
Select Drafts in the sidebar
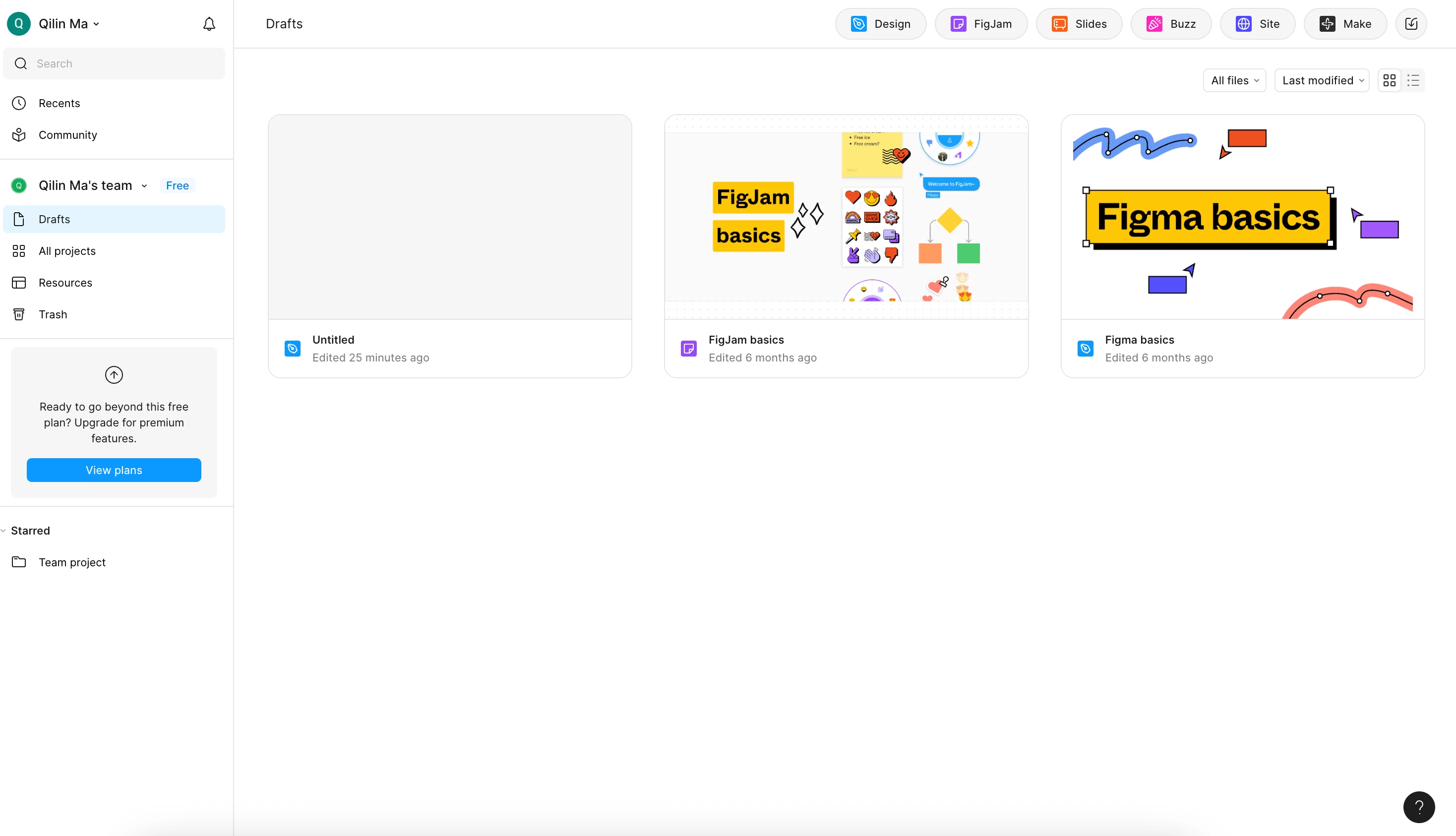point(54,219)
